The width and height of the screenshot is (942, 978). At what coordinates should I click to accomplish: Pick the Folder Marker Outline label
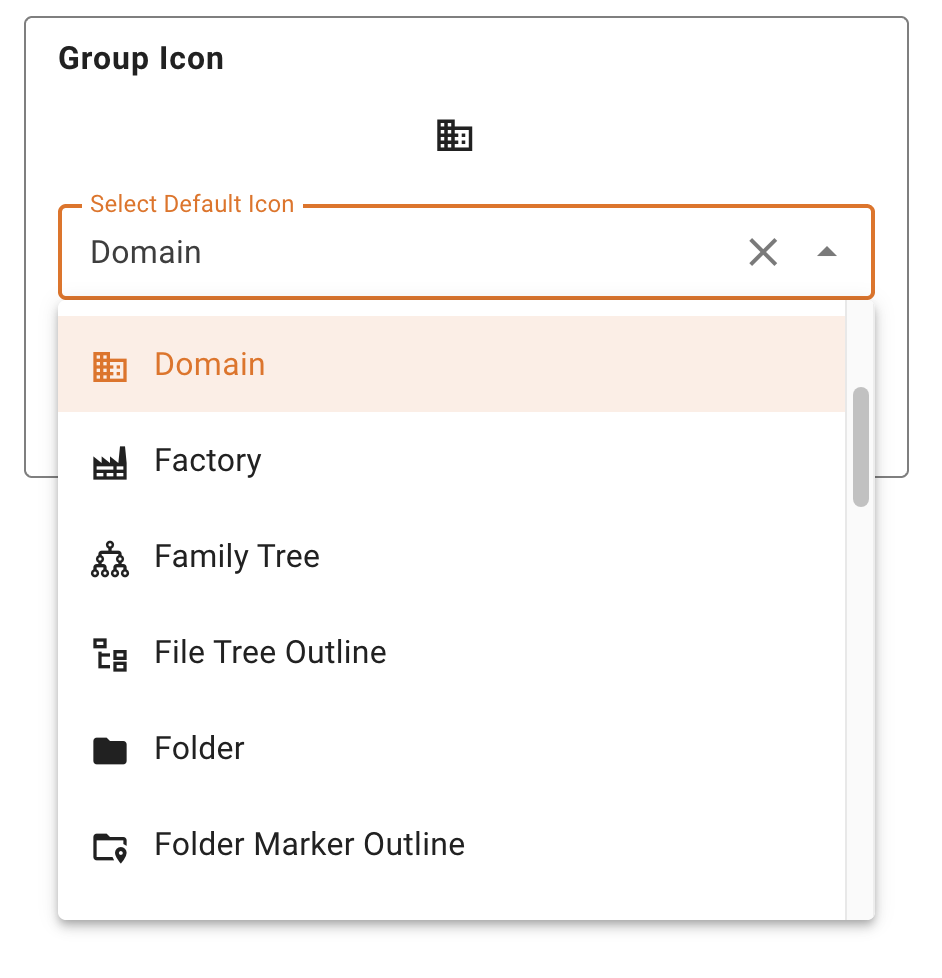click(x=309, y=845)
